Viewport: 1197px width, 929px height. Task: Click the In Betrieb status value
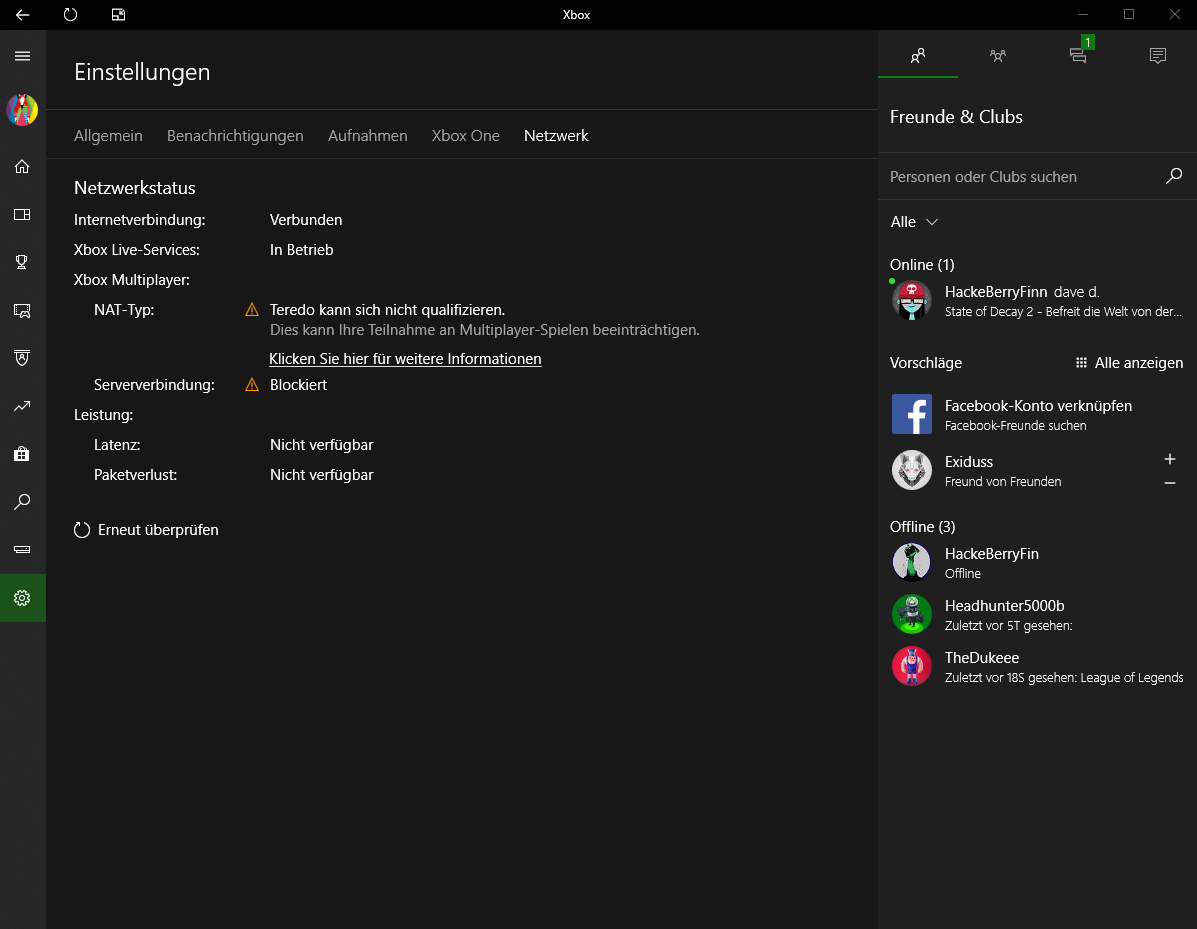(302, 250)
